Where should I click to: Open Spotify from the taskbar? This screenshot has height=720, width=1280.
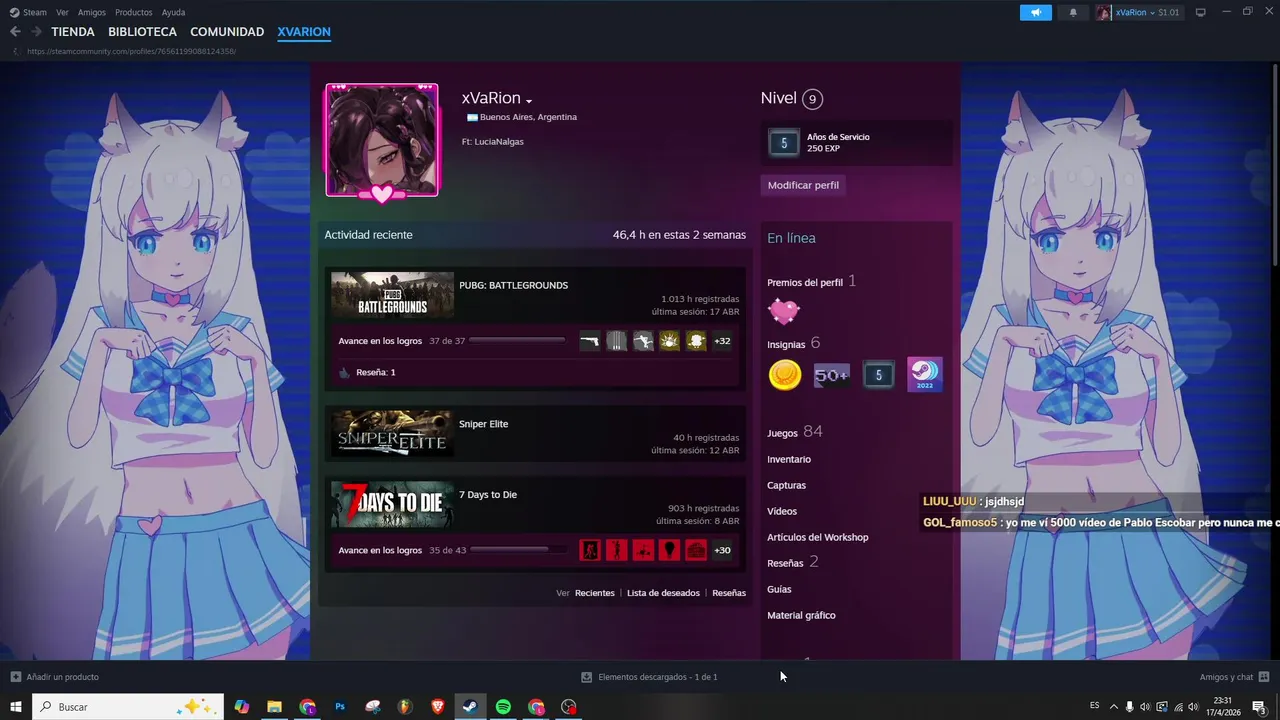point(503,707)
